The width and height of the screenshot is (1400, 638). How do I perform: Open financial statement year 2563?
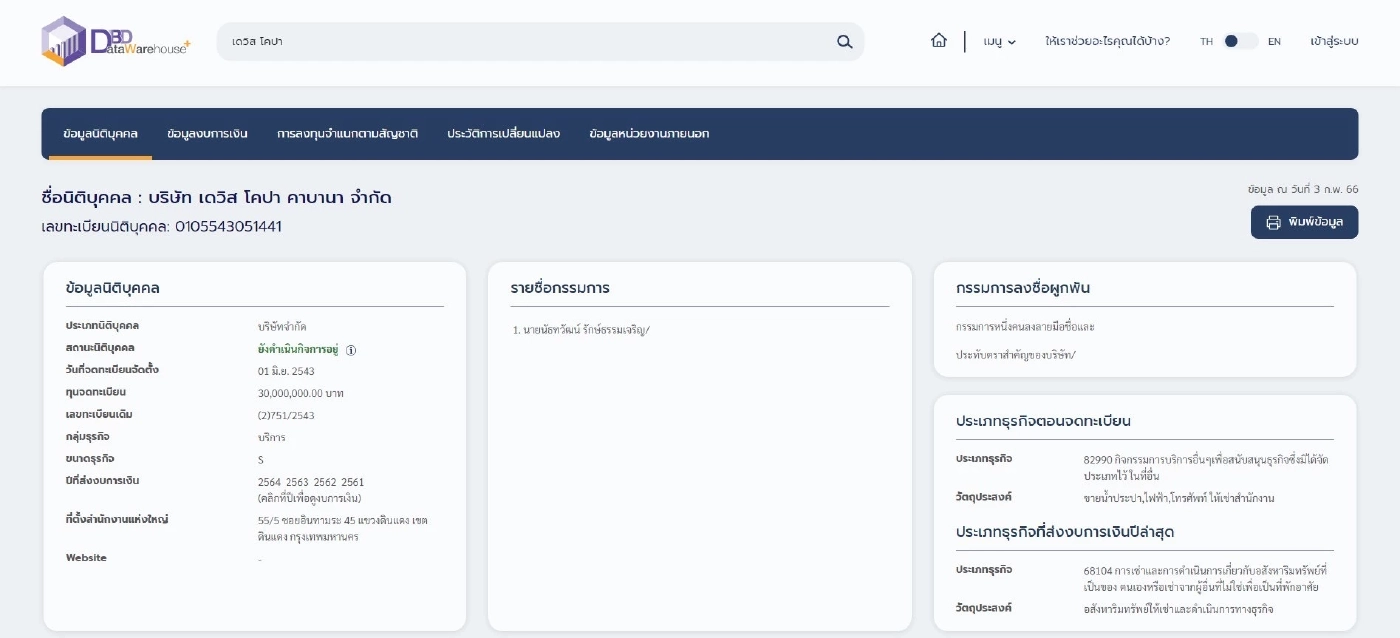(297, 482)
